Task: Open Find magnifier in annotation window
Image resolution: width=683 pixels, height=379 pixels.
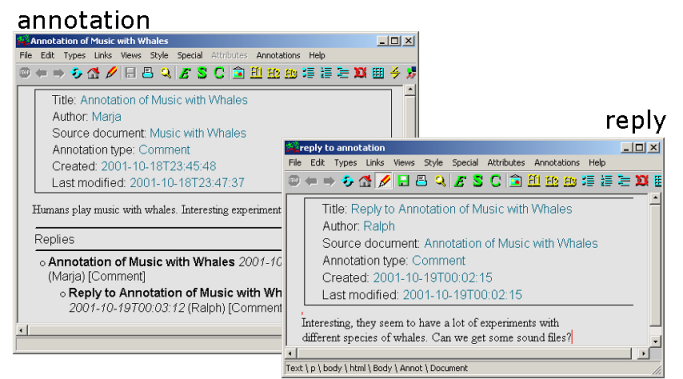Action: coord(166,73)
